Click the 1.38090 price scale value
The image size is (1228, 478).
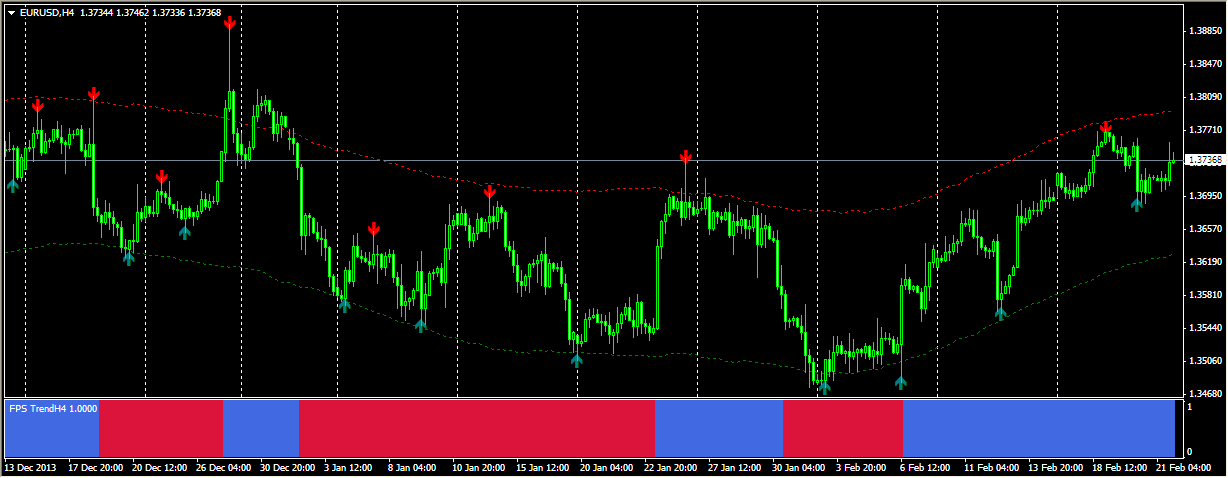1208,97
